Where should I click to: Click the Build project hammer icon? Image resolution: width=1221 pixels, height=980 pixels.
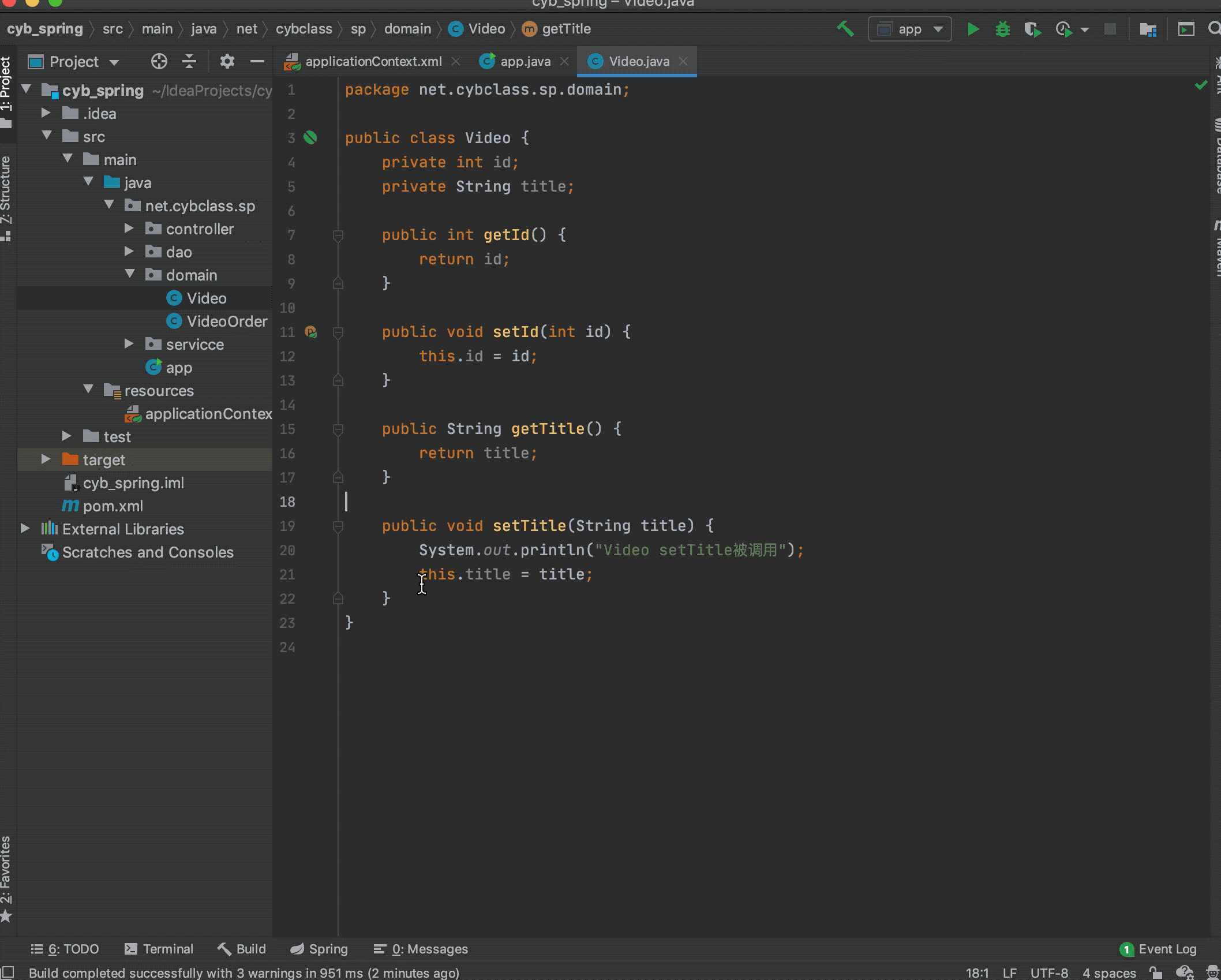[x=845, y=29]
